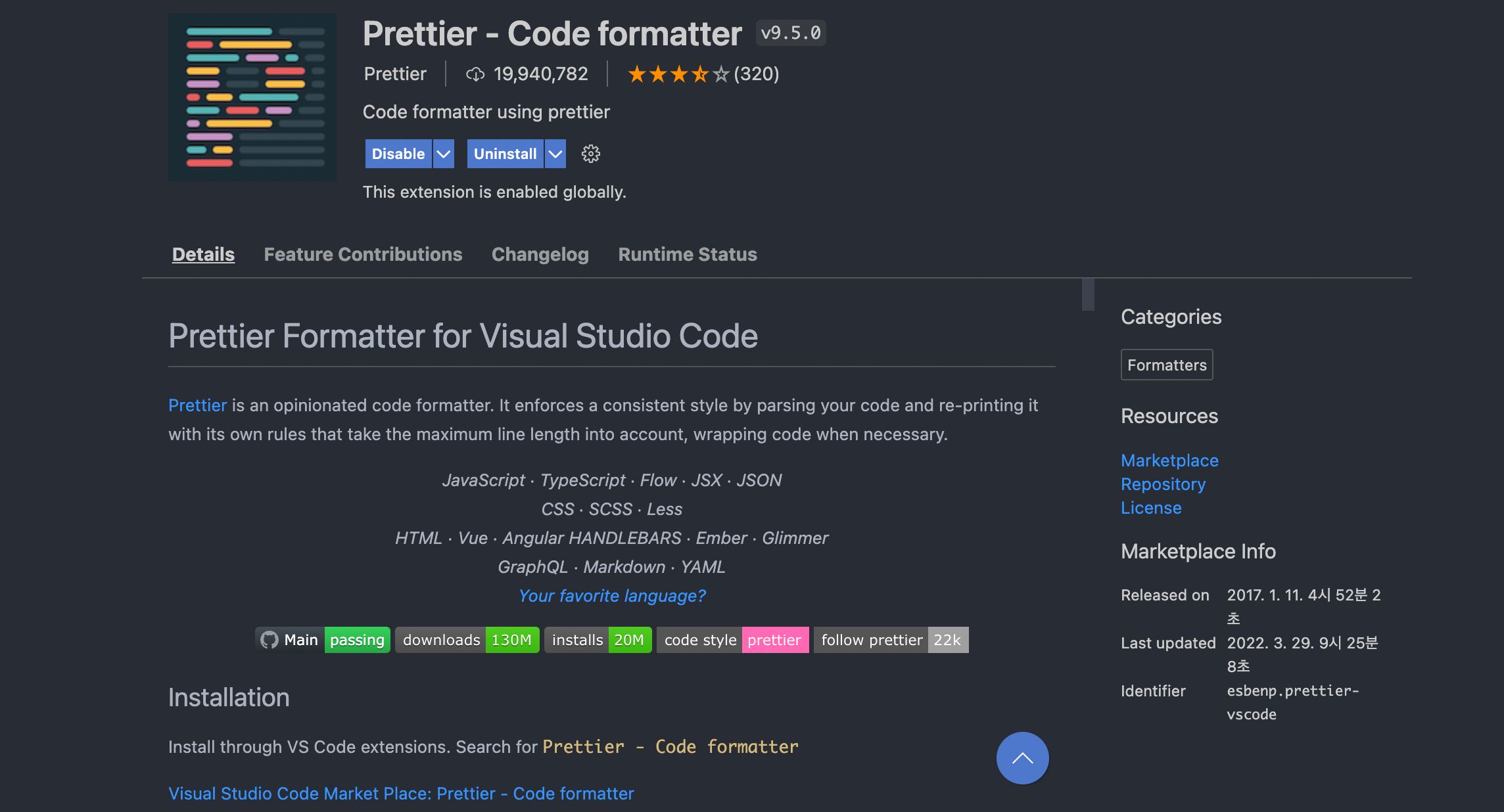Expand the Uninstall dropdown arrow
Image resolution: width=1504 pixels, height=812 pixels.
coord(555,154)
